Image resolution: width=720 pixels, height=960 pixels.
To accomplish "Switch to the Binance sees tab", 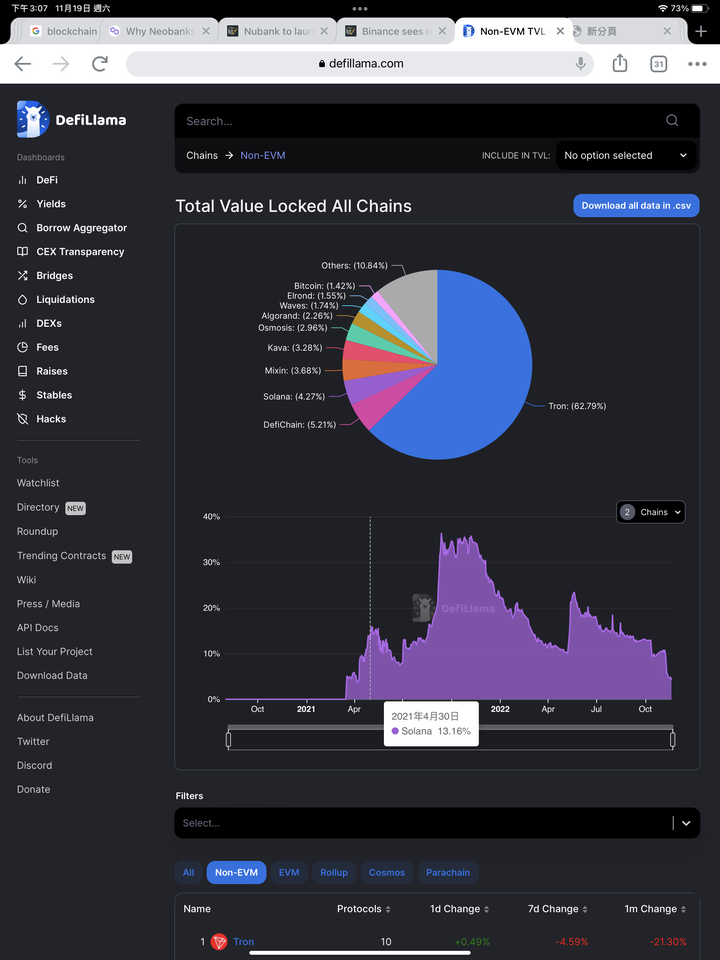I will coord(396,31).
